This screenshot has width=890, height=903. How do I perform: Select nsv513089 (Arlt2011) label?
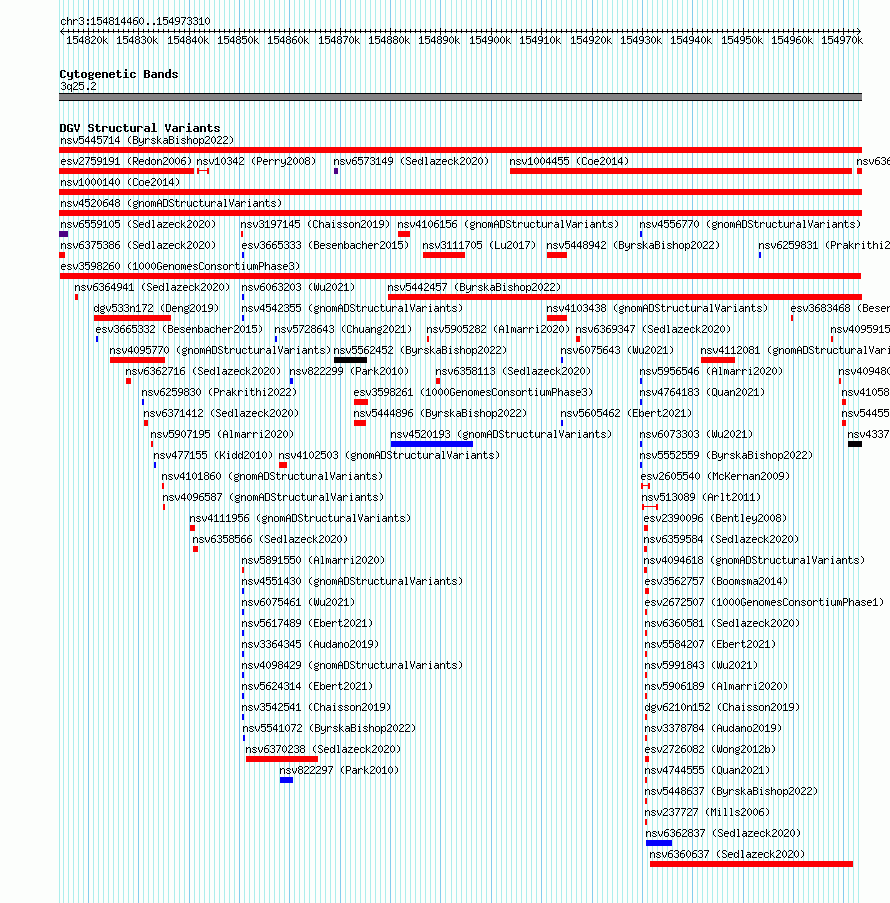[702, 498]
